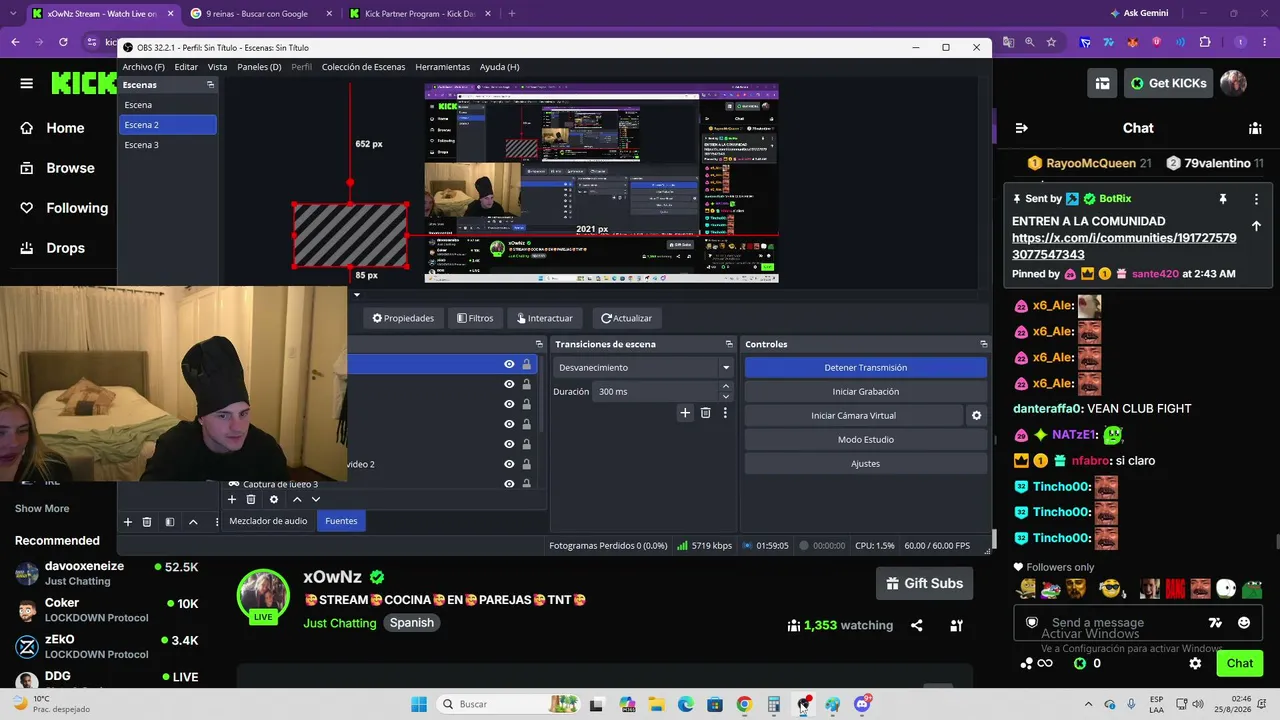Toggle visibility of the selected top source

click(509, 364)
